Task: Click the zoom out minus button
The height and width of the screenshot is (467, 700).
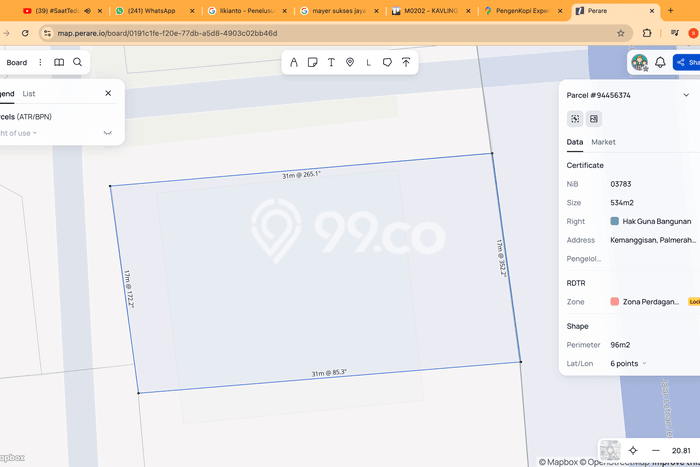Action: click(655, 450)
